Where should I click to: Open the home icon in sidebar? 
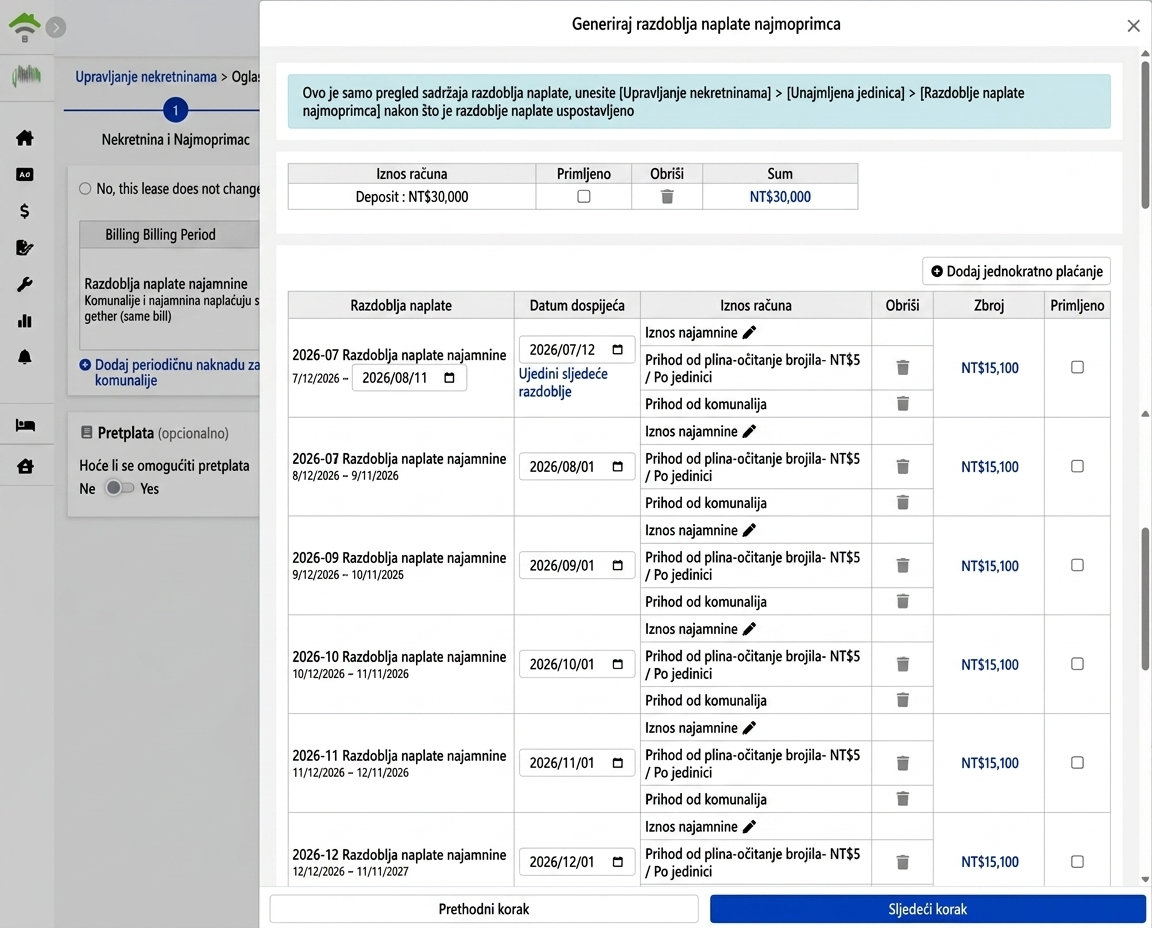click(24, 137)
